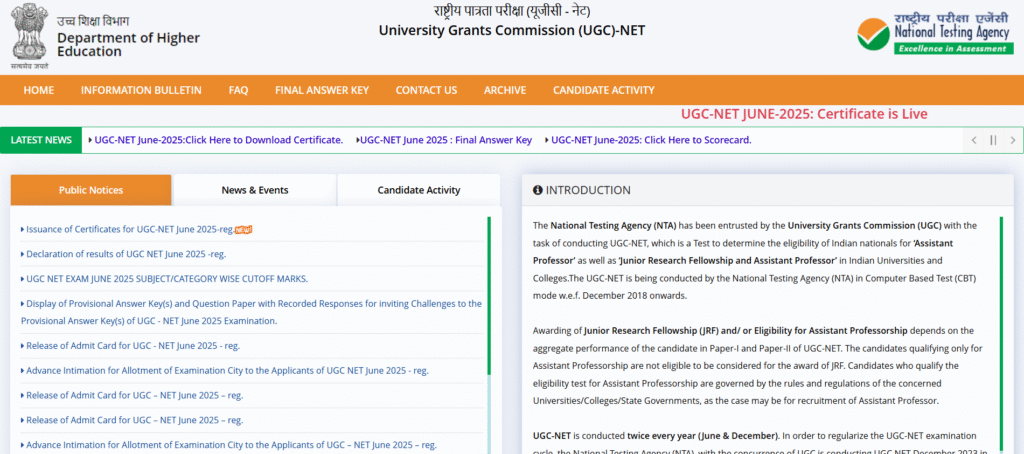Go to the FAQ page
This screenshot has width=1024, height=454.
(x=238, y=90)
